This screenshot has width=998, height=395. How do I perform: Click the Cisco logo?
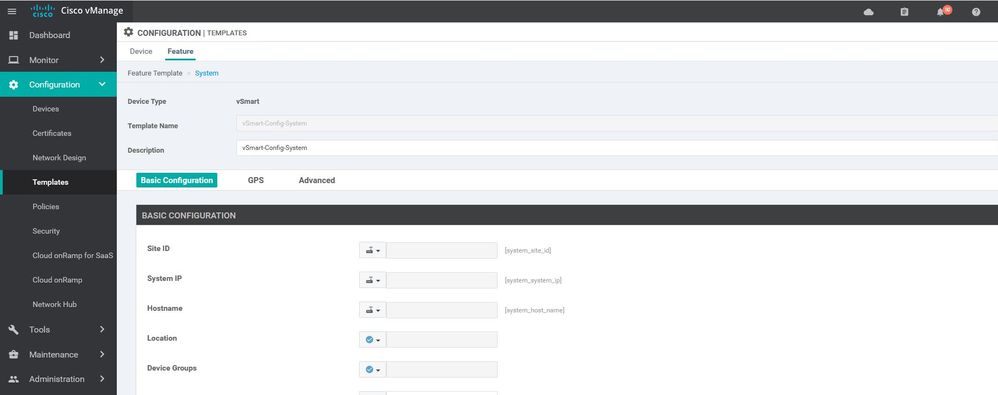tap(43, 11)
